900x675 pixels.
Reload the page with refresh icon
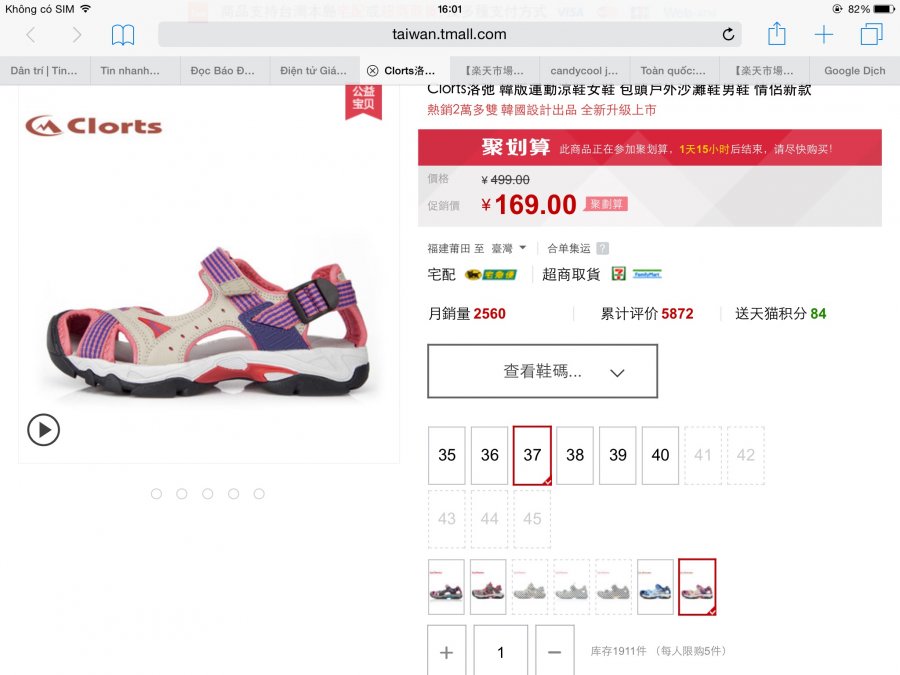728,34
